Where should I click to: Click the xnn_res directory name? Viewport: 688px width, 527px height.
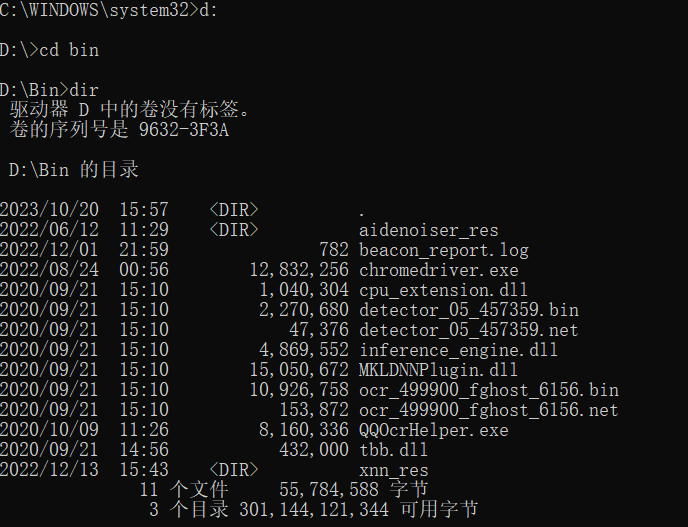click(394, 470)
